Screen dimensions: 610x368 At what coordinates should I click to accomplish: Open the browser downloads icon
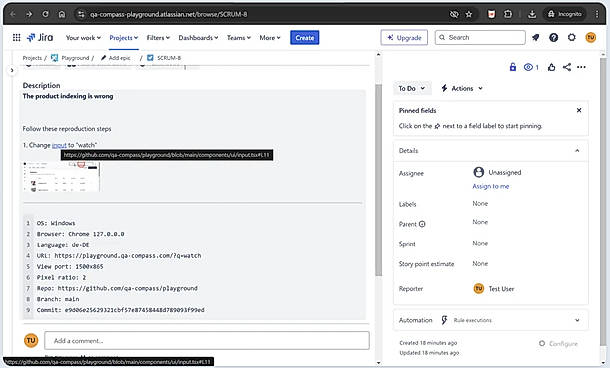point(532,14)
